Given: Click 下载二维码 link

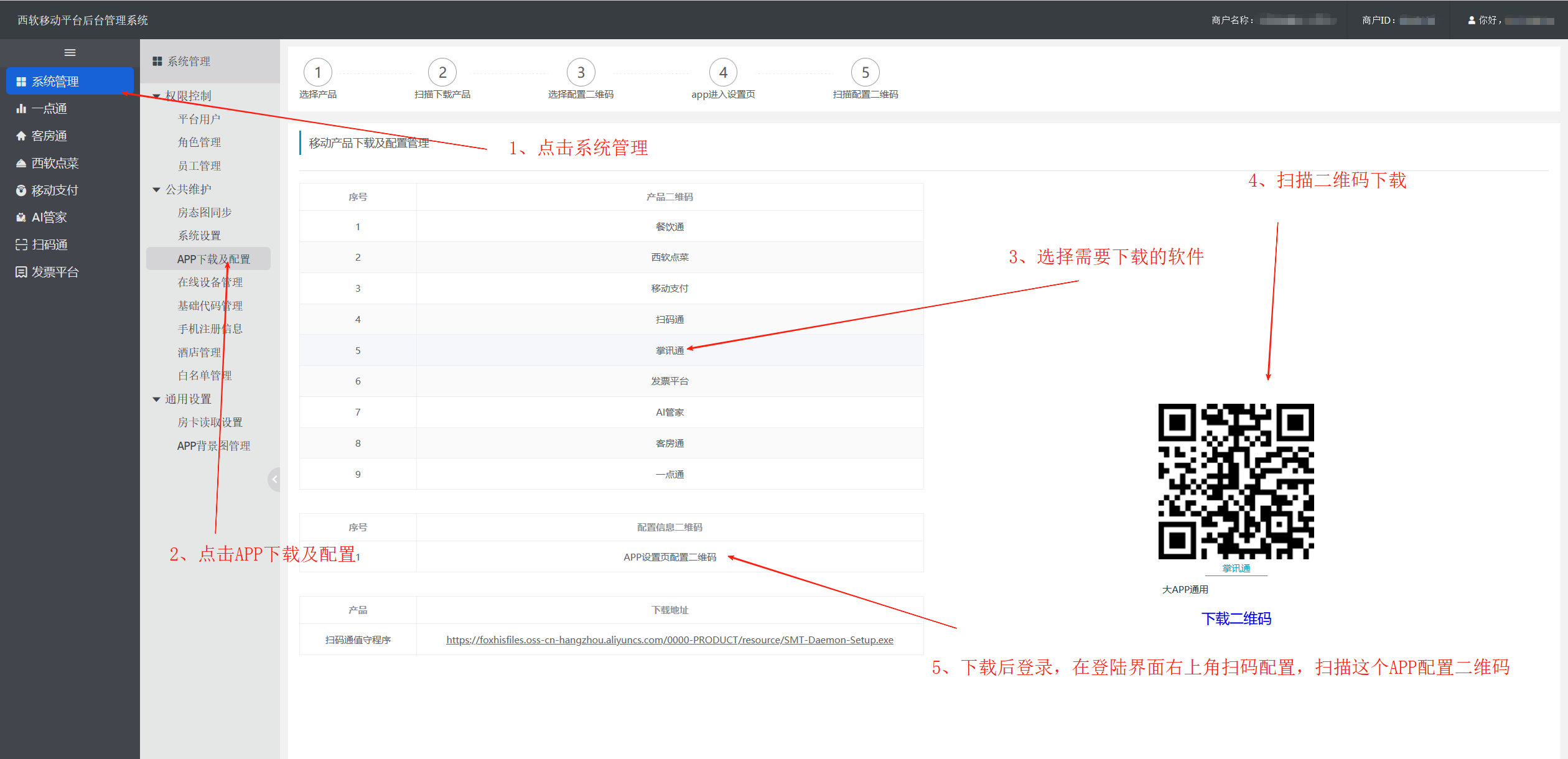Looking at the screenshot, I should (x=1236, y=619).
